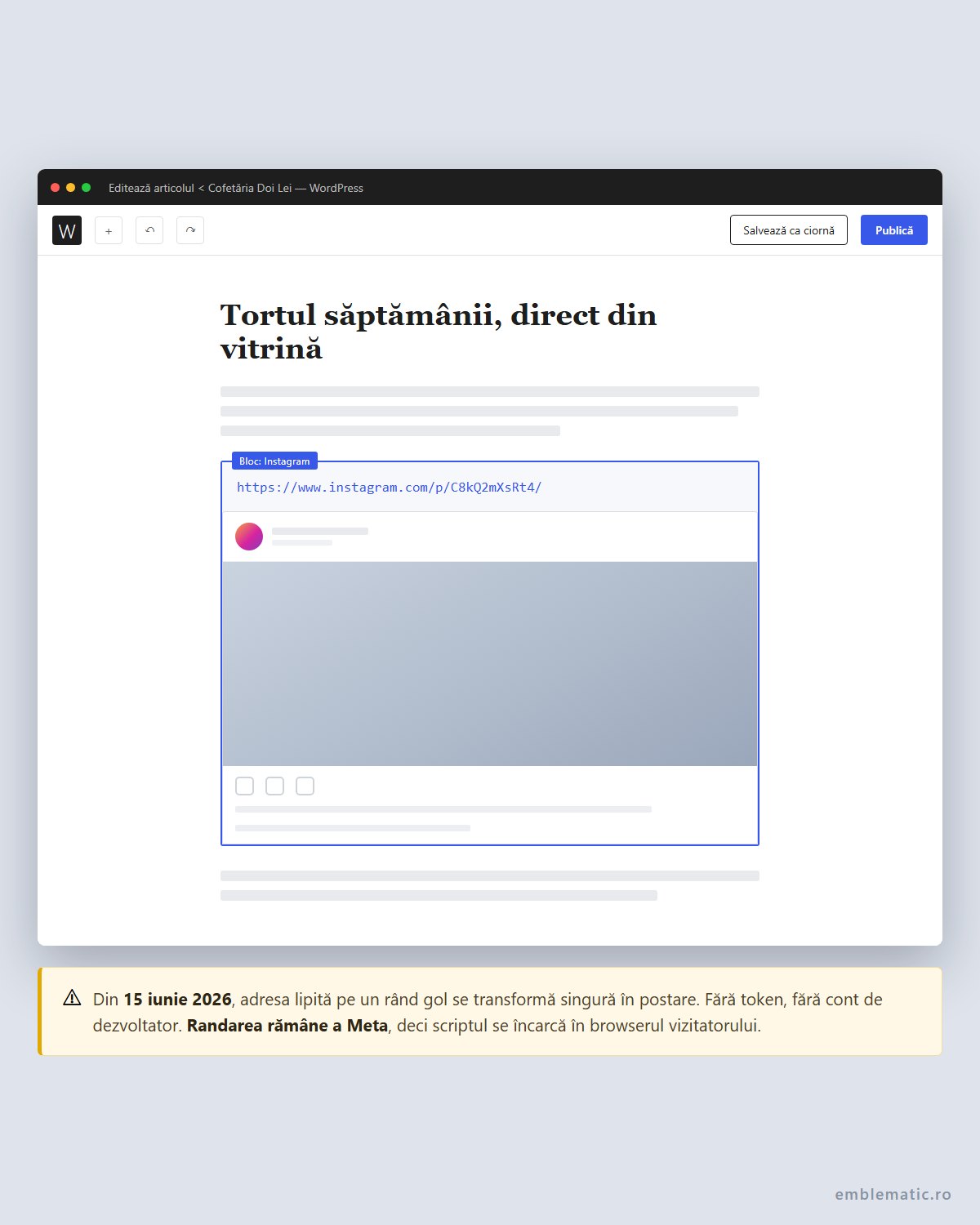This screenshot has width=980, height=1225.
Task: Select the Instagram post image placeholder
Action: click(490, 664)
